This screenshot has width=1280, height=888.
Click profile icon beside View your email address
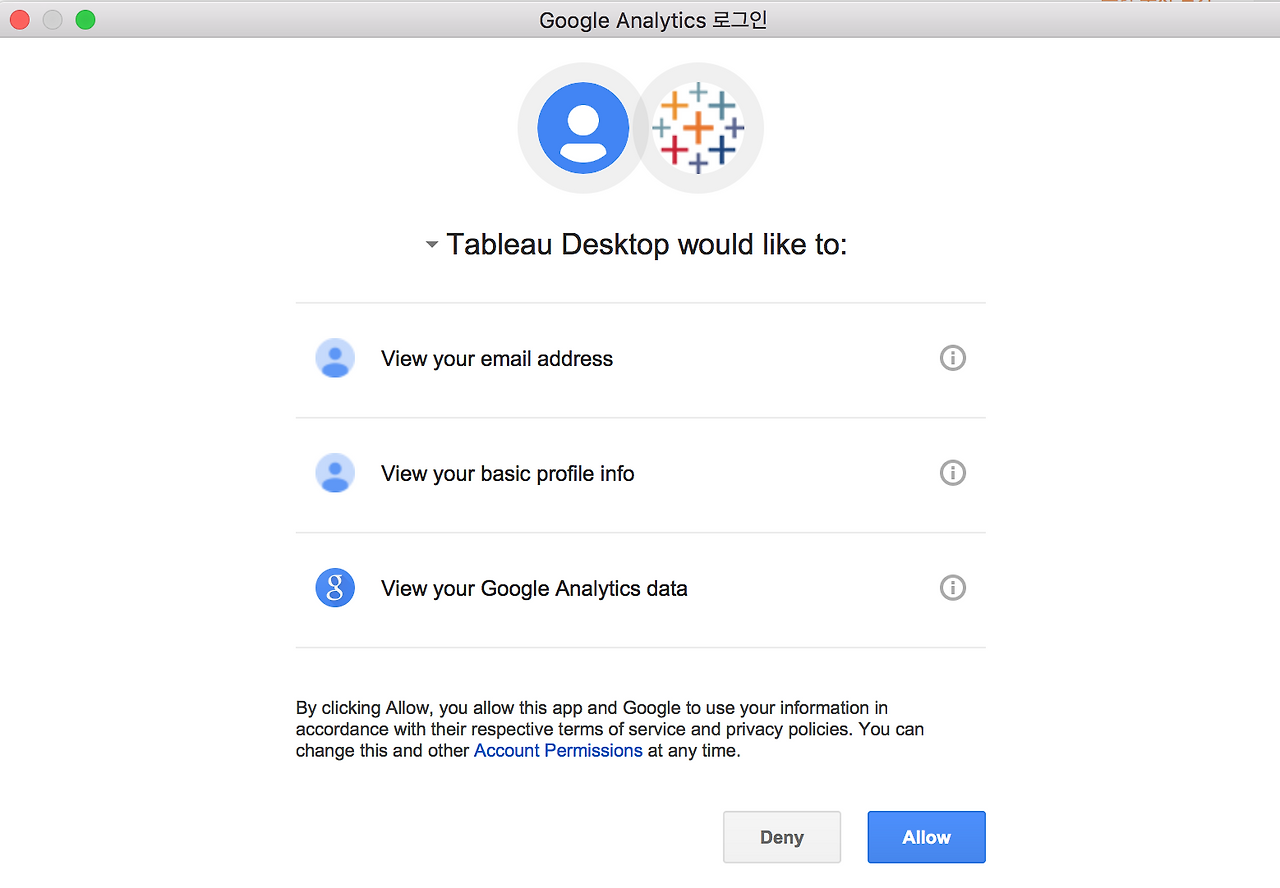click(335, 358)
